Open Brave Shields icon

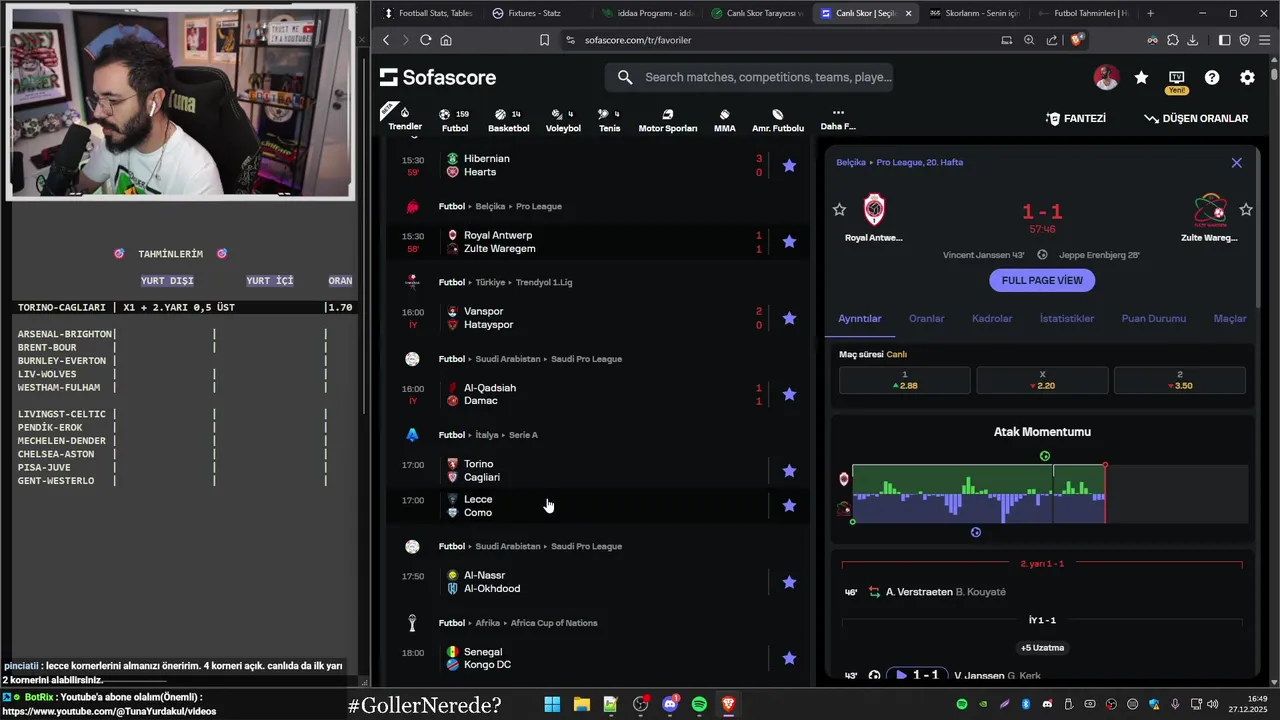tap(1077, 40)
